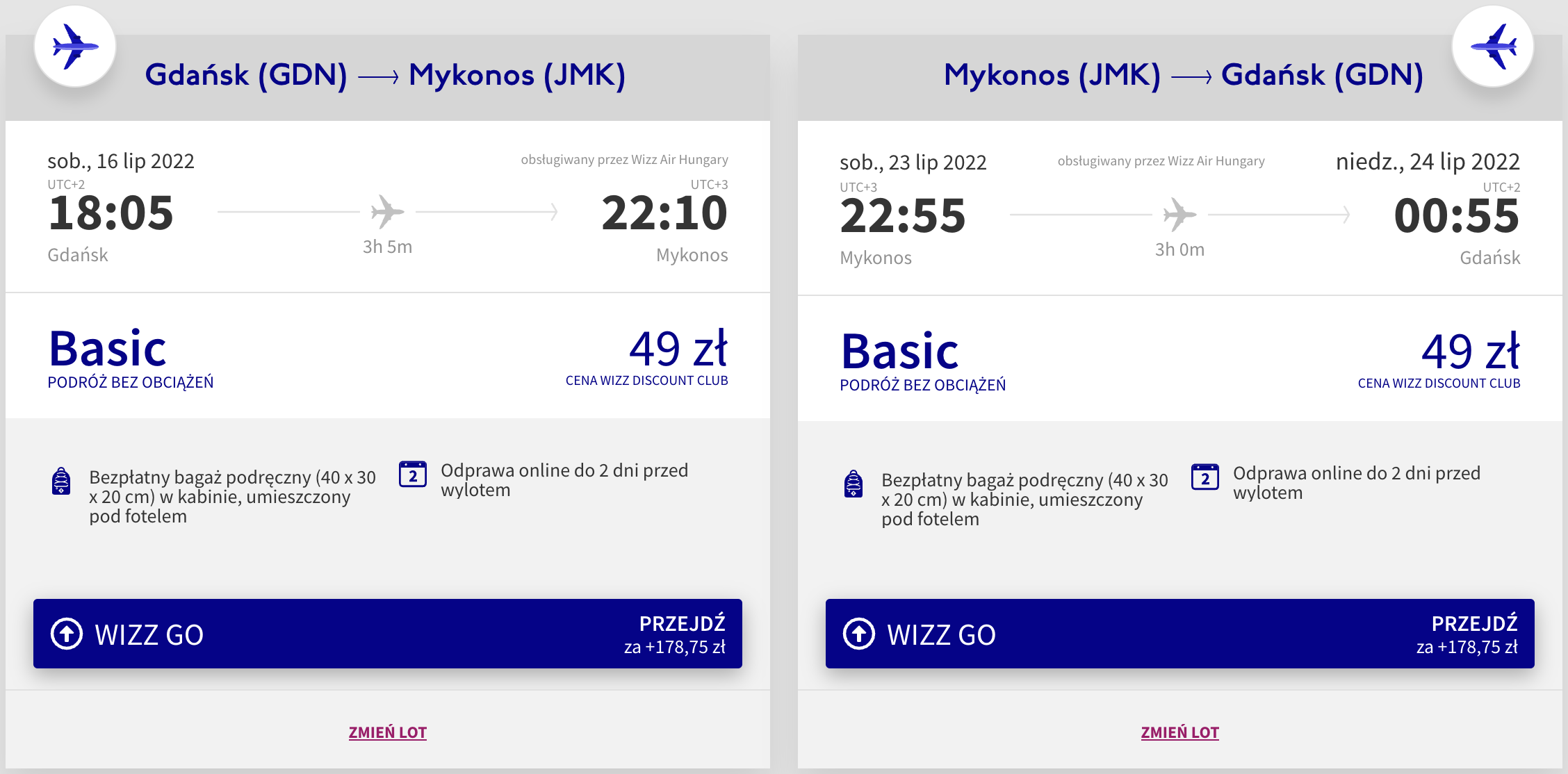Select the Gdańsk (GDN) → Mykonos (JMK) header
This screenshot has height=774, width=1568.
385,75
